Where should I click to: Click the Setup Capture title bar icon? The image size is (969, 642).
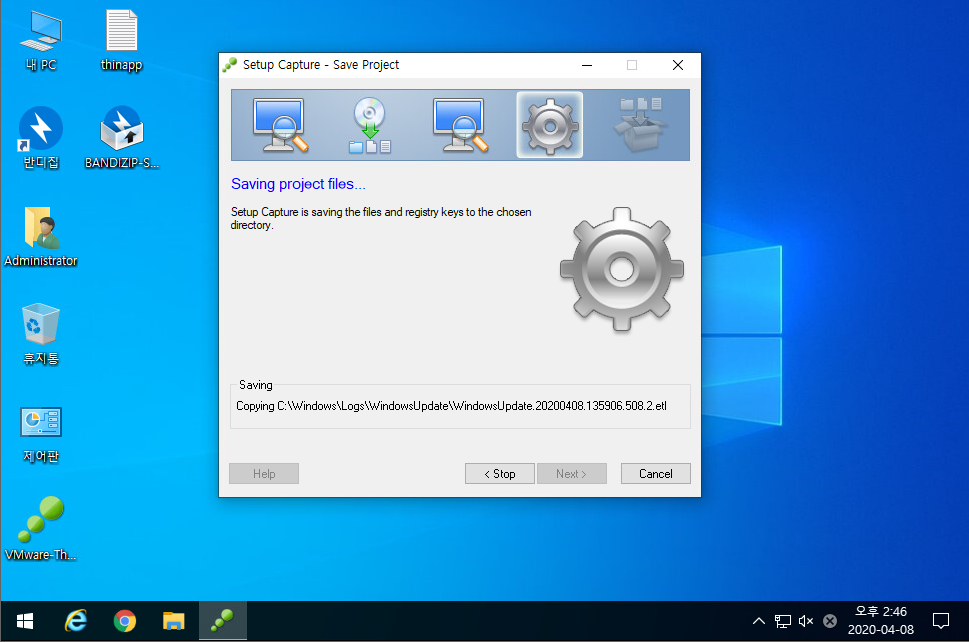[x=230, y=65]
